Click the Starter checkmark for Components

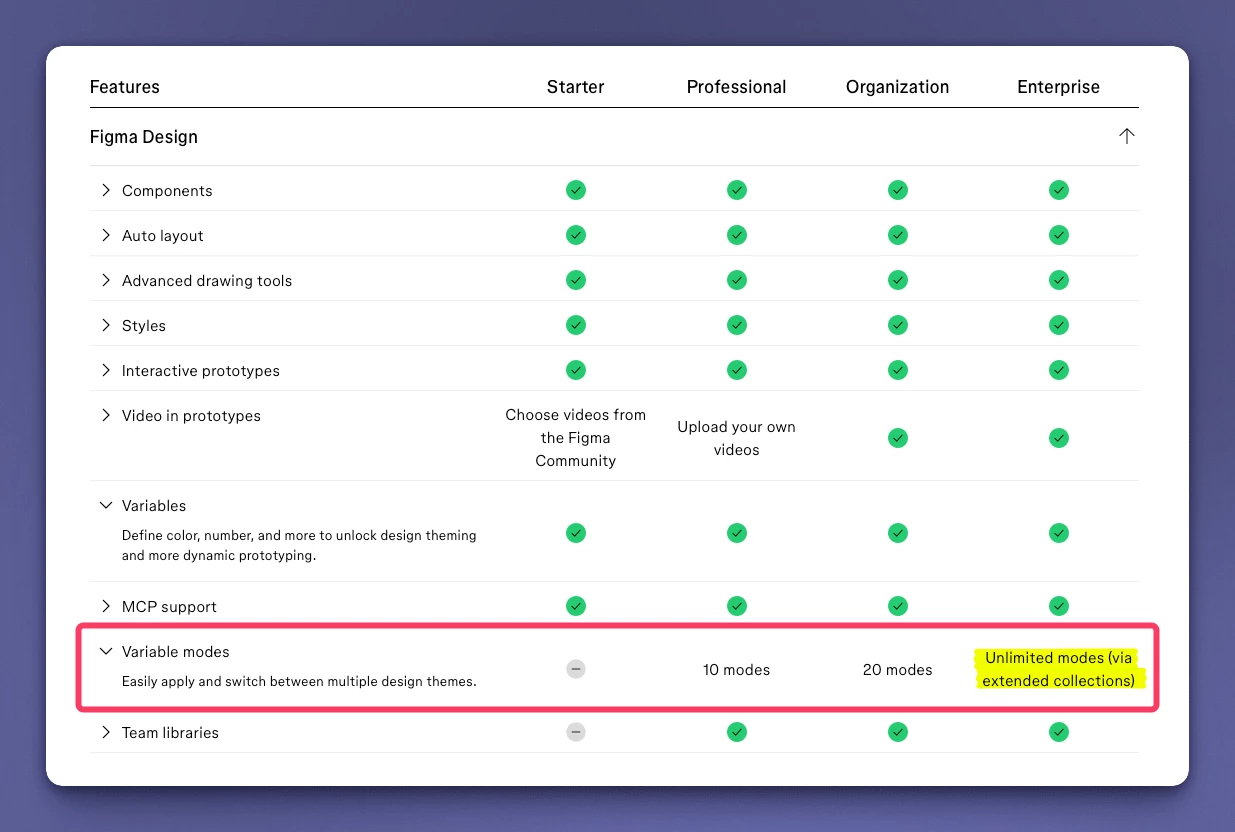tap(576, 190)
